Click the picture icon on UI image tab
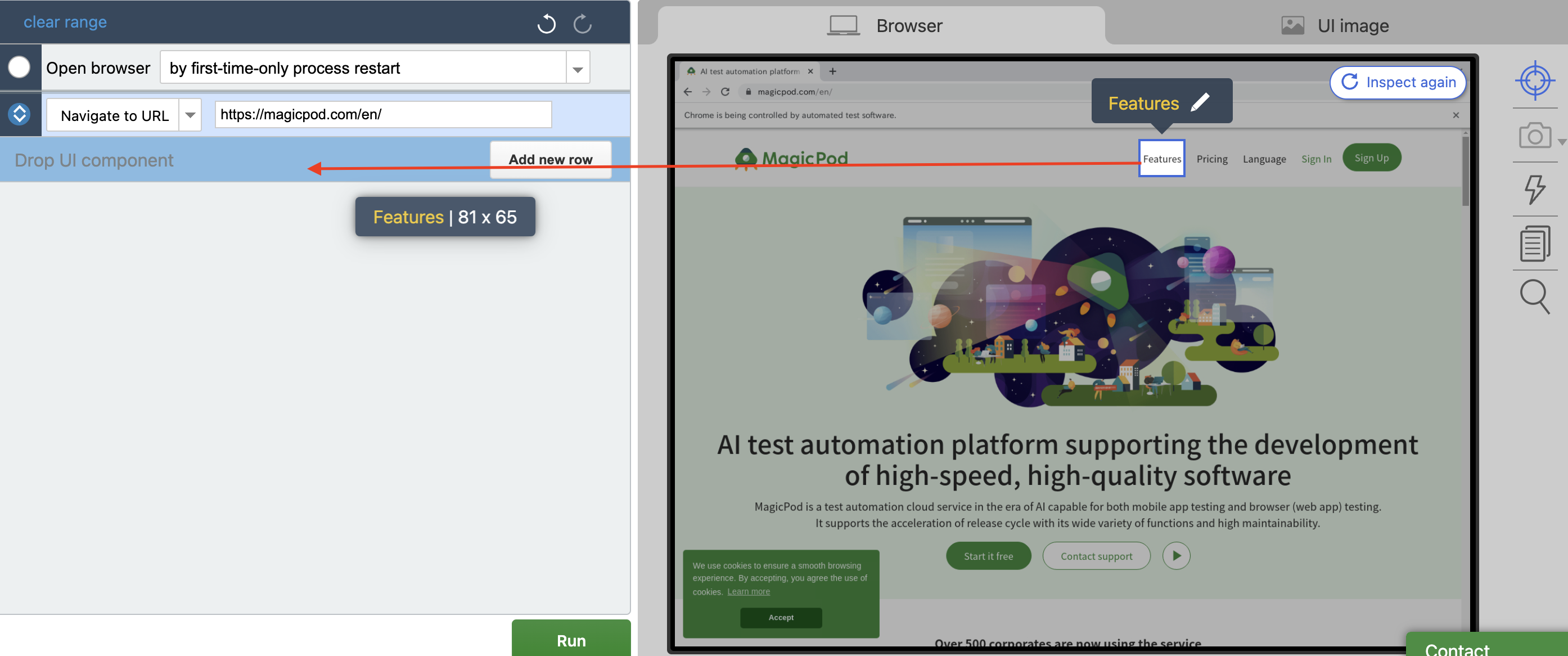This screenshot has width=1568, height=656. pyautogui.click(x=1292, y=25)
